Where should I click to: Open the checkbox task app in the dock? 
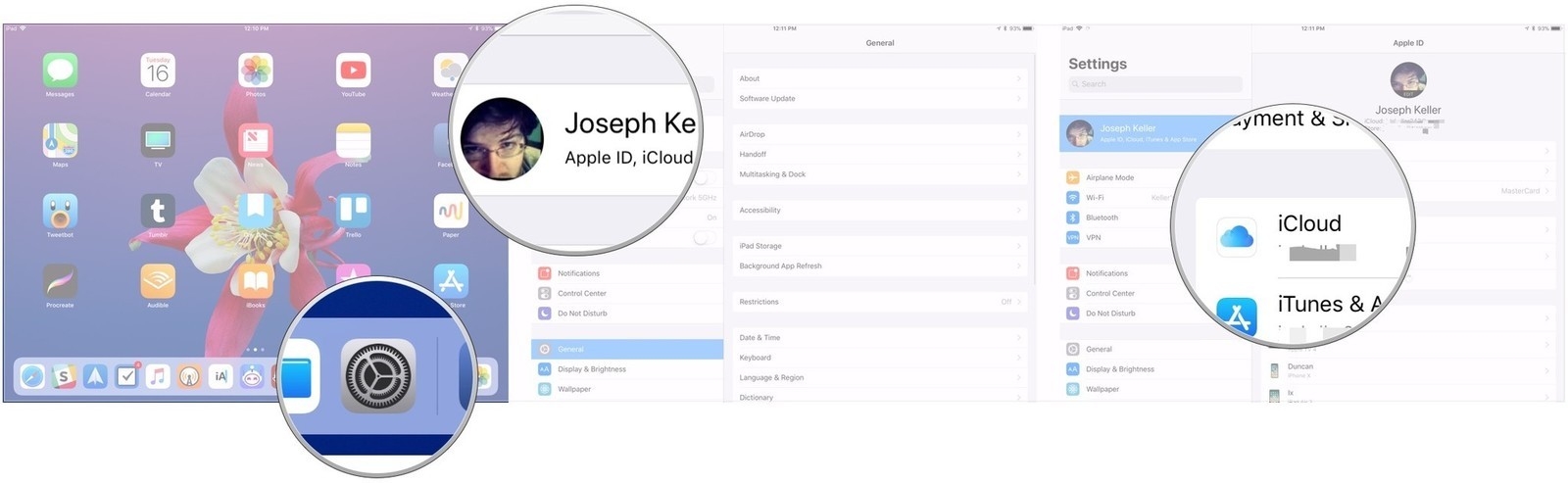click(126, 376)
